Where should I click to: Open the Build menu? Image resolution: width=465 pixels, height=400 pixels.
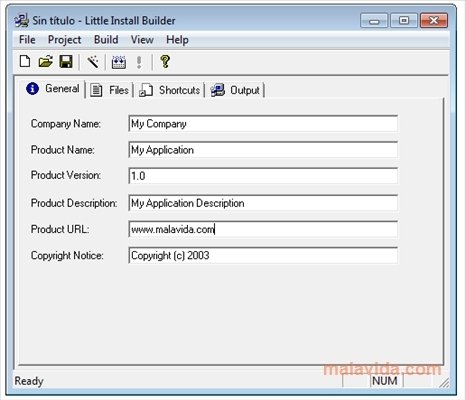(x=106, y=40)
